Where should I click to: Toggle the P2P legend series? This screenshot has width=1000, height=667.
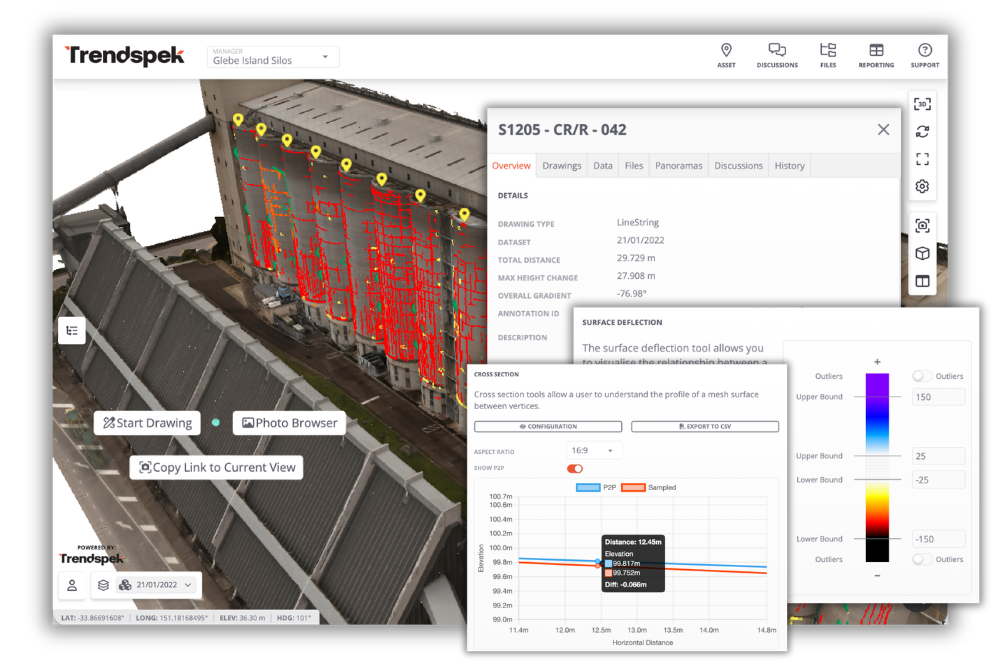[596, 487]
